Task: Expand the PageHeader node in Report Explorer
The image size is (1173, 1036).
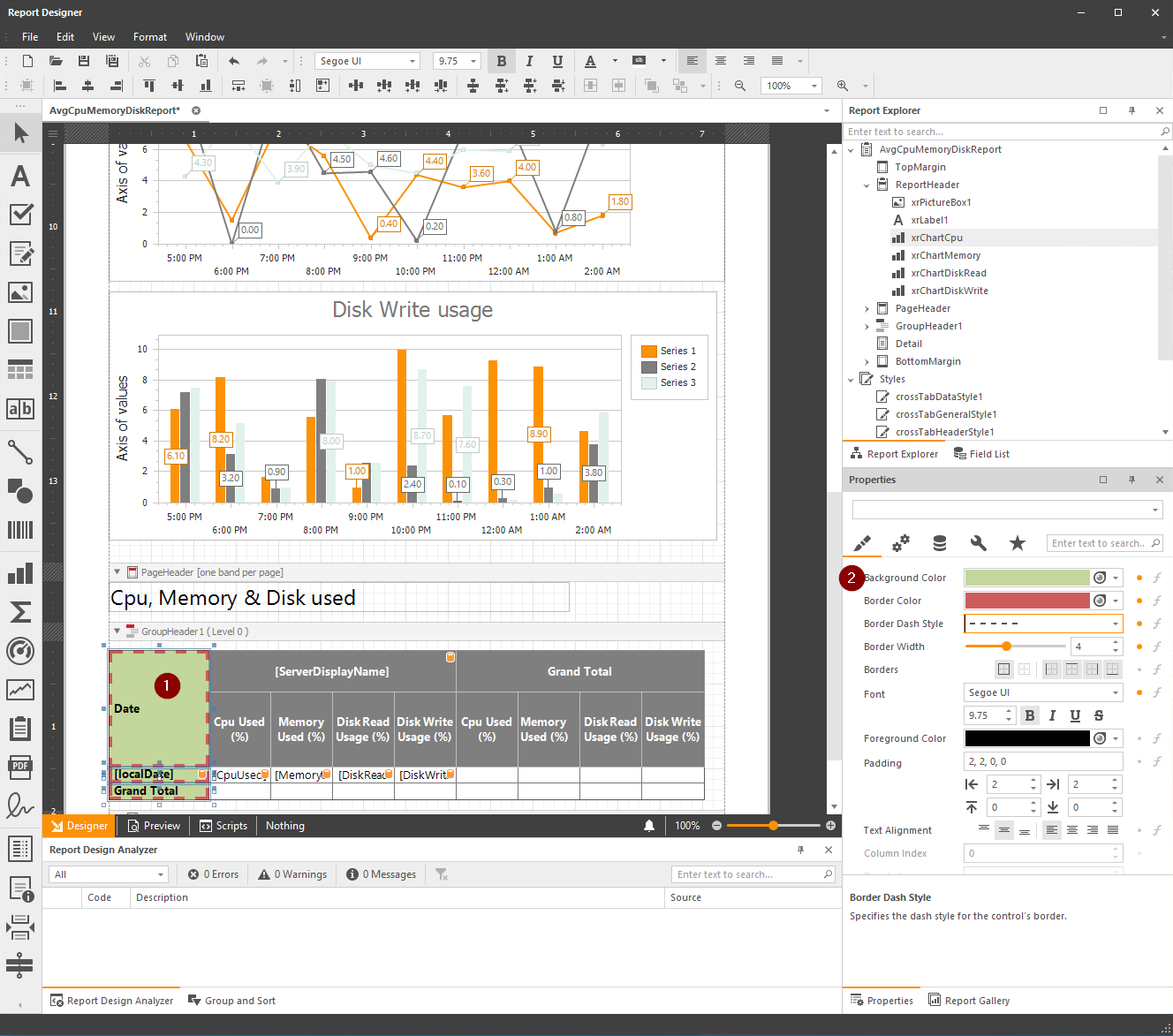Action: (x=867, y=307)
